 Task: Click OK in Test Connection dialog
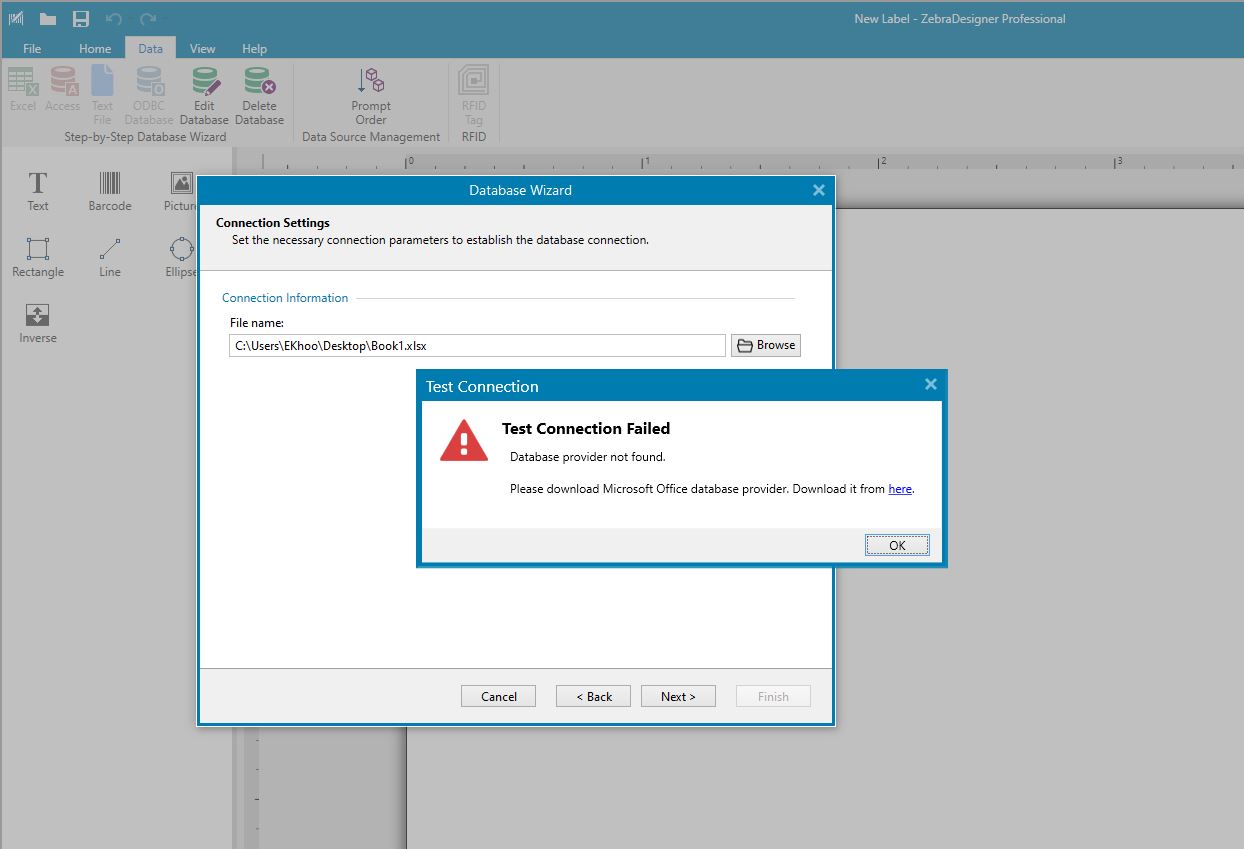click(x=897, y=545)
